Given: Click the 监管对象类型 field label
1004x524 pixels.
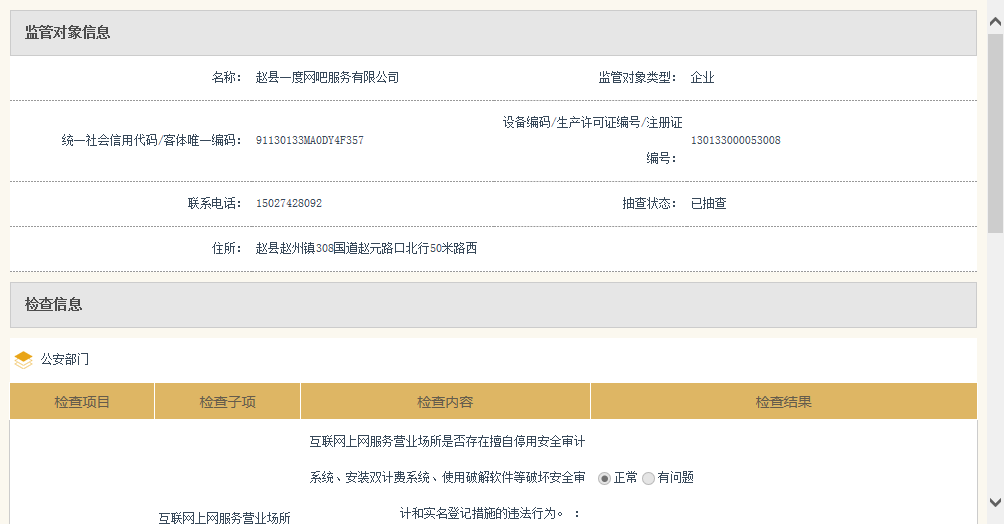Looking at the screenshot, I should (x=637, y=78).
